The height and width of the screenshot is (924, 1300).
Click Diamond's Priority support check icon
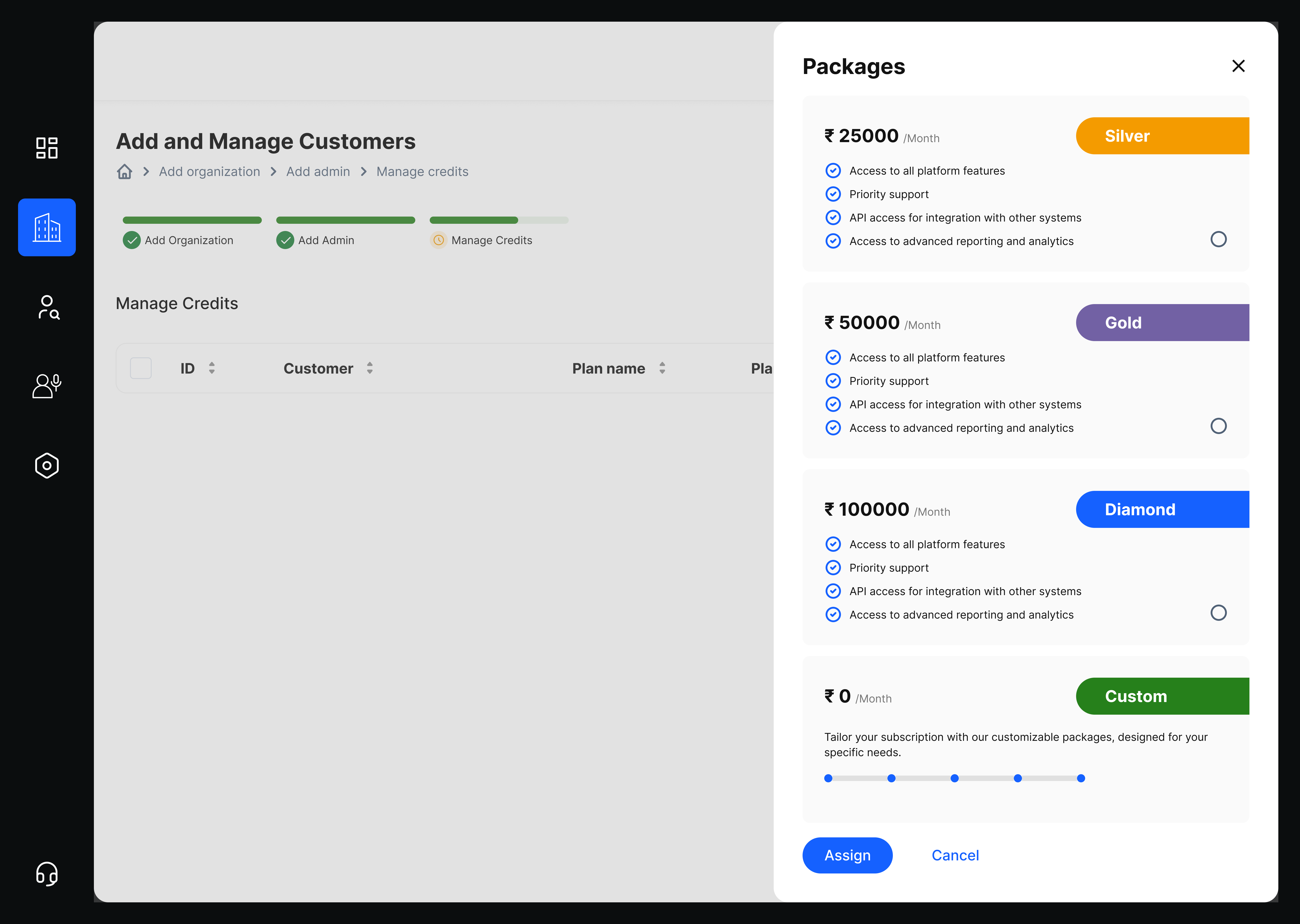click(833, 567)
